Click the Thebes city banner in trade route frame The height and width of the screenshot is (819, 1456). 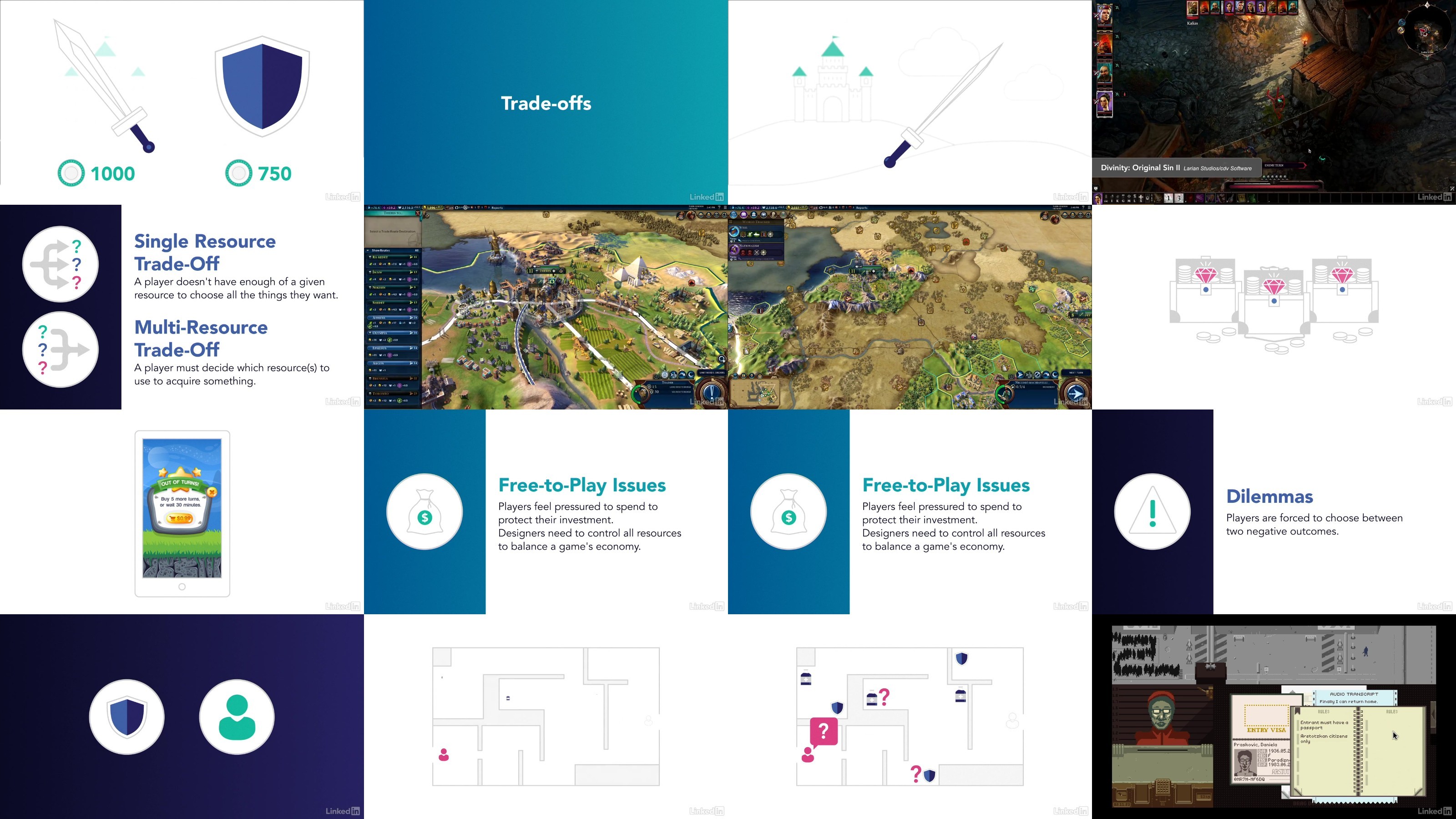[546, 271]
